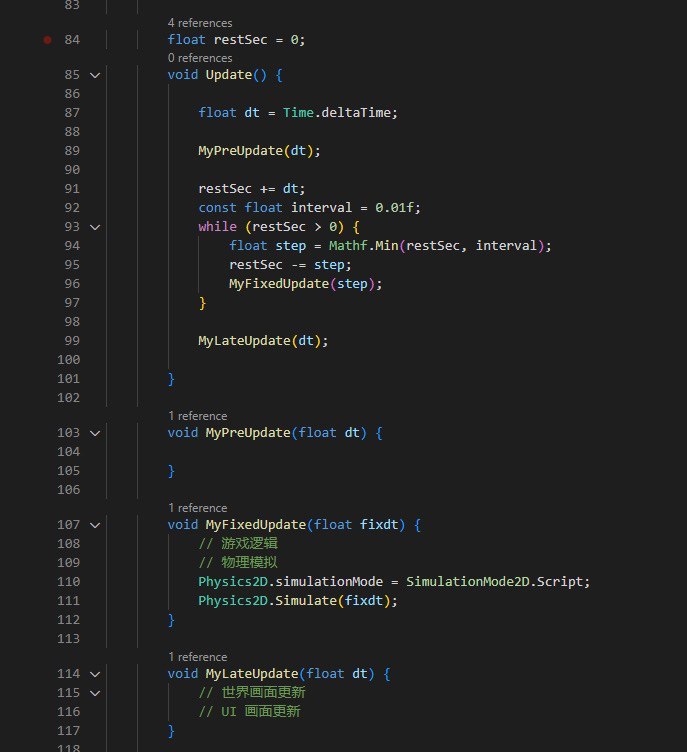Collapse the Update method at line 85
The image size is (687, 752).
point(95,75)
